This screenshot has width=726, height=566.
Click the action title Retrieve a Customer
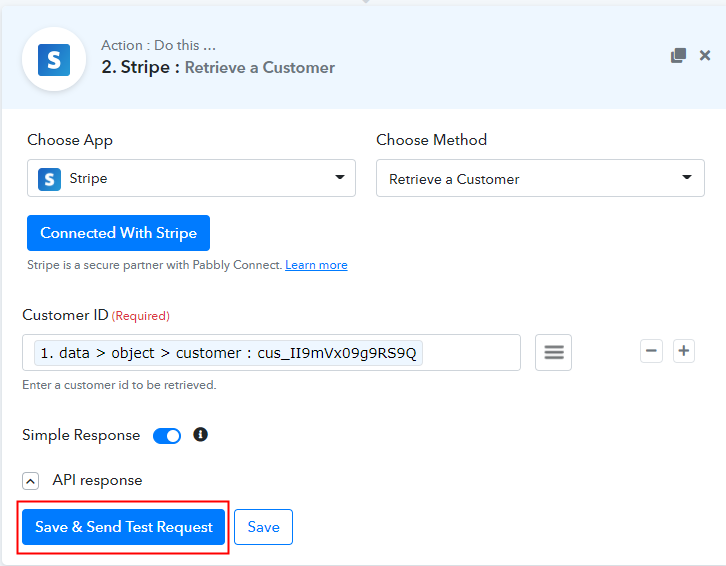(260, 68)
